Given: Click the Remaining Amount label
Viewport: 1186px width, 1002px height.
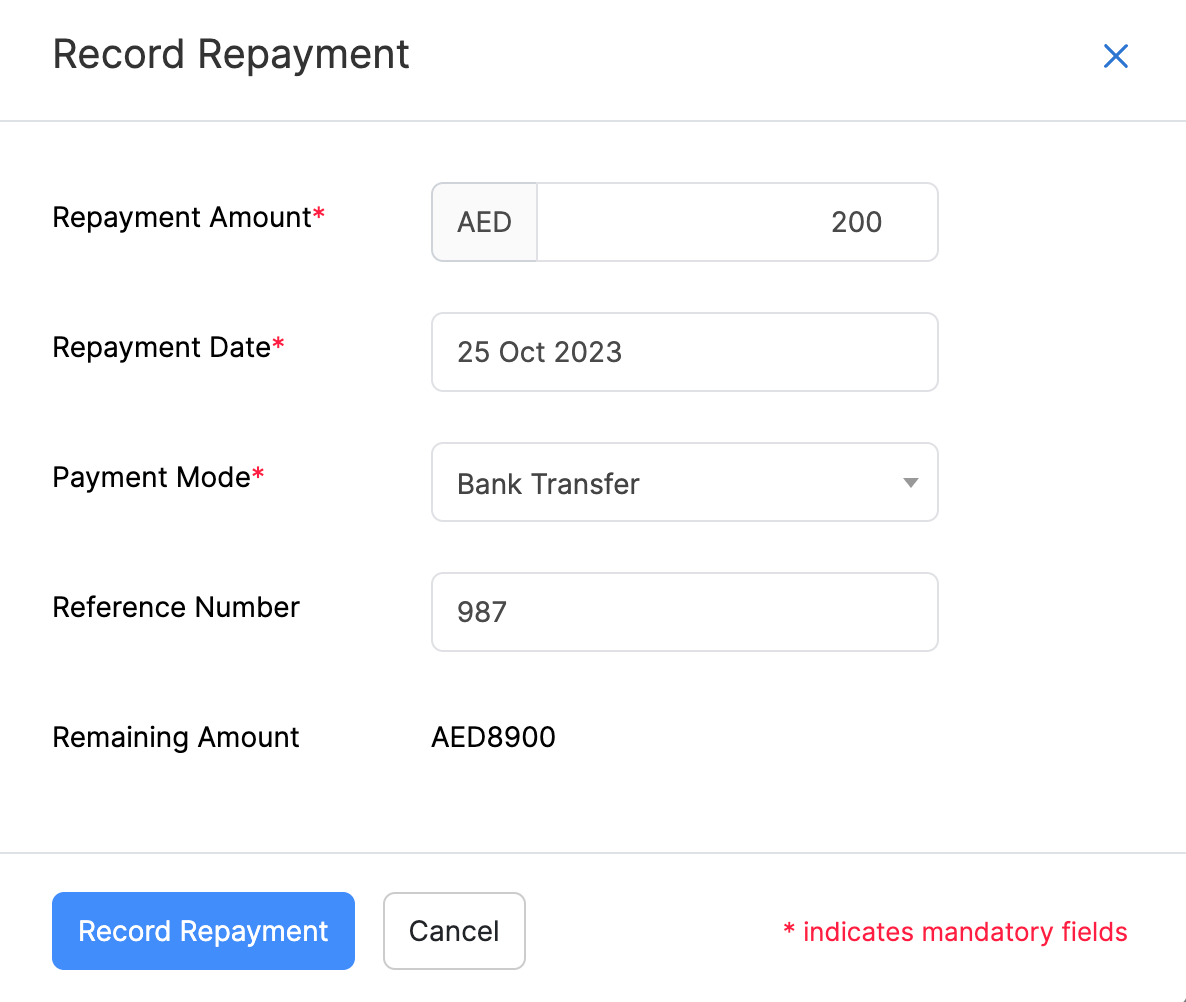Looking at the screenshot, I should click(175, 737).
